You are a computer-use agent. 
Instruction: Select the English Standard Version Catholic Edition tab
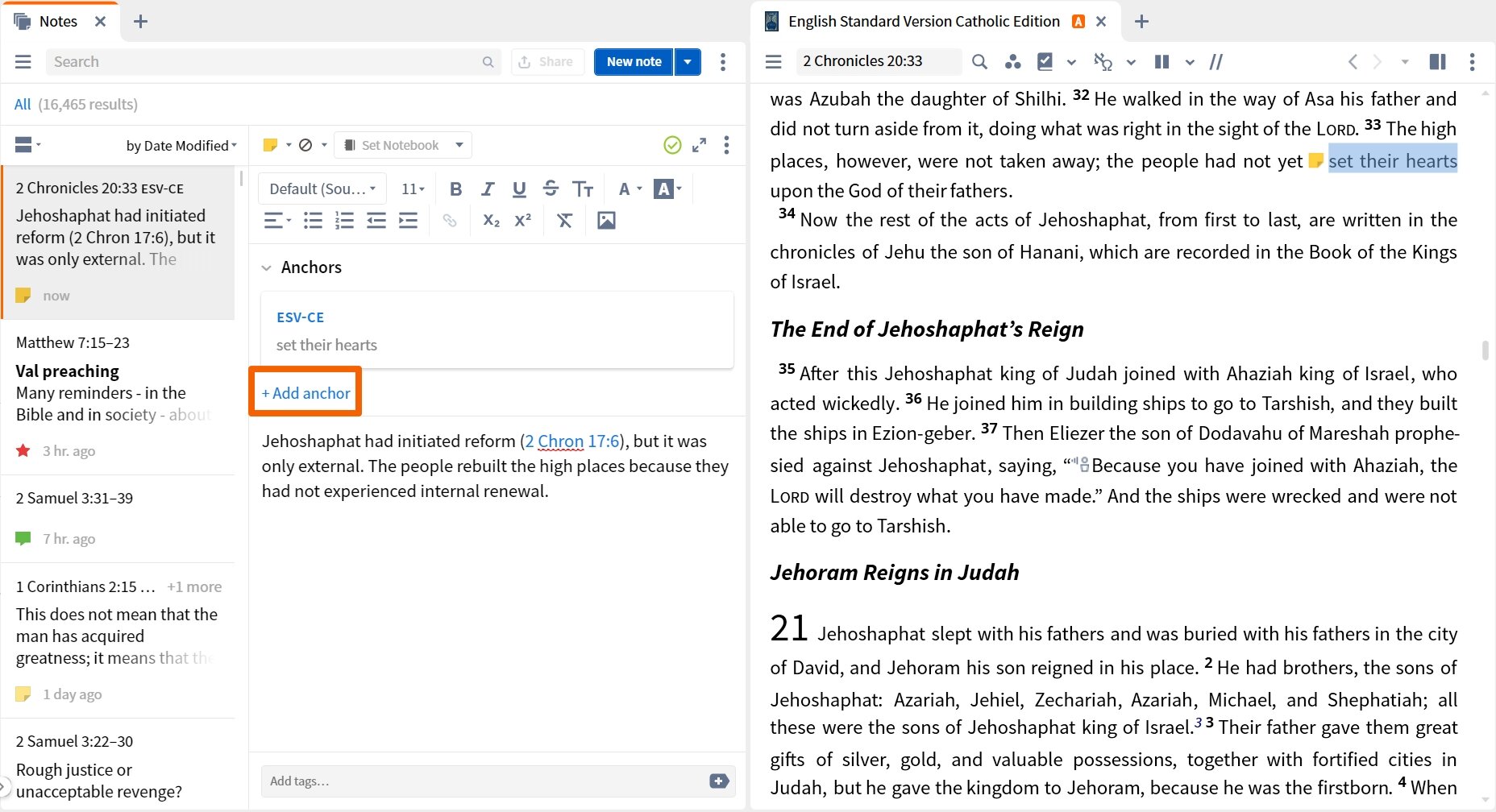tap(924, 22)
